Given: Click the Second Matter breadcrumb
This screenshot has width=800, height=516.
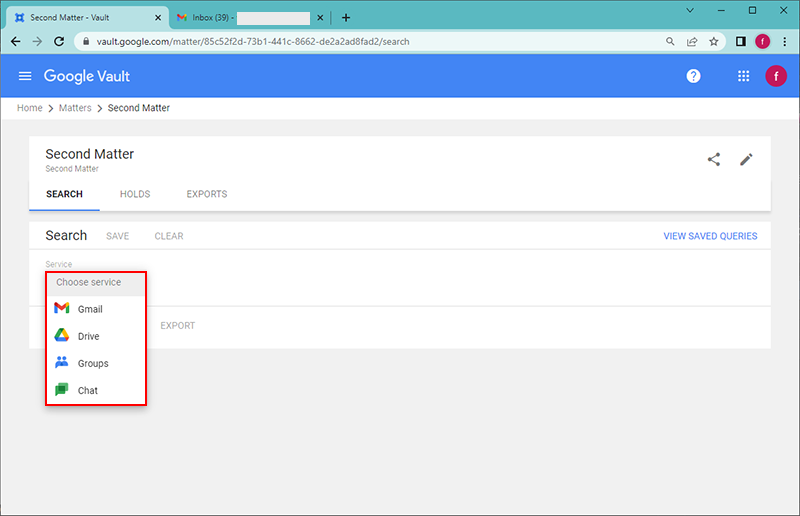Looking at the screenshot, I should coord(139,108).
